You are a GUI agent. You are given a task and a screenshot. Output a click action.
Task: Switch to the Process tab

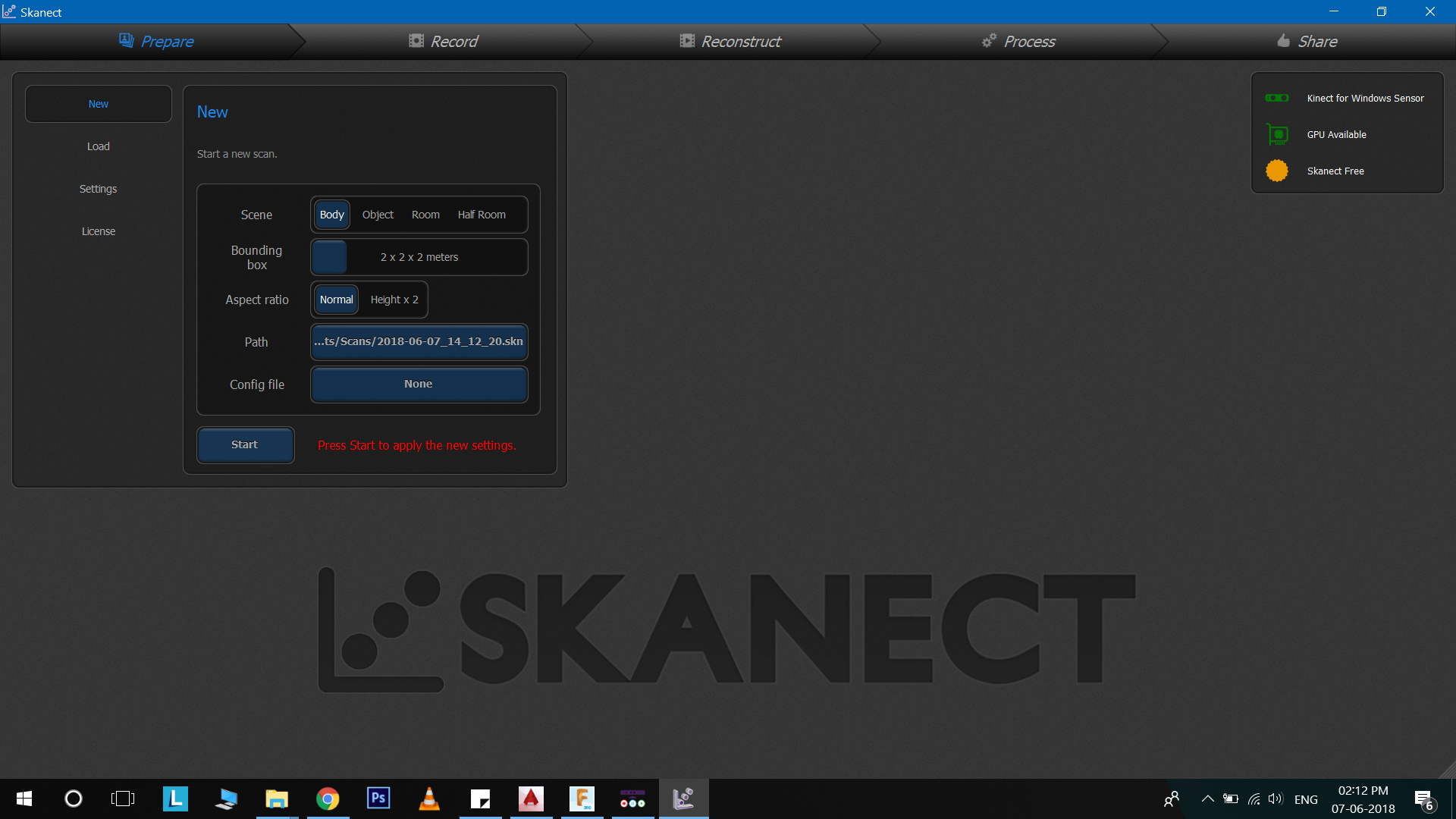[1018, 41]
